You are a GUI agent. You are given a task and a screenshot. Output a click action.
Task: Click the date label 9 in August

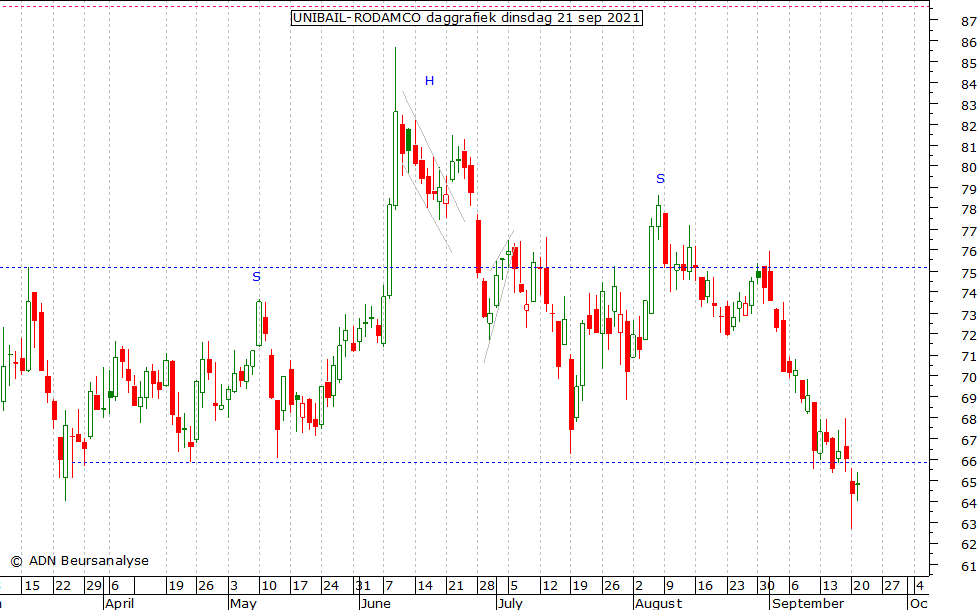pyautogui.click(x=670, y=586)
